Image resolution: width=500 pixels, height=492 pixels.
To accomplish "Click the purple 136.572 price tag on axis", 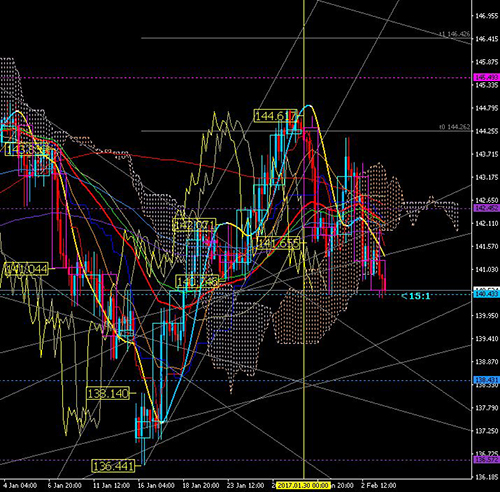I will [x=487, y=460].
